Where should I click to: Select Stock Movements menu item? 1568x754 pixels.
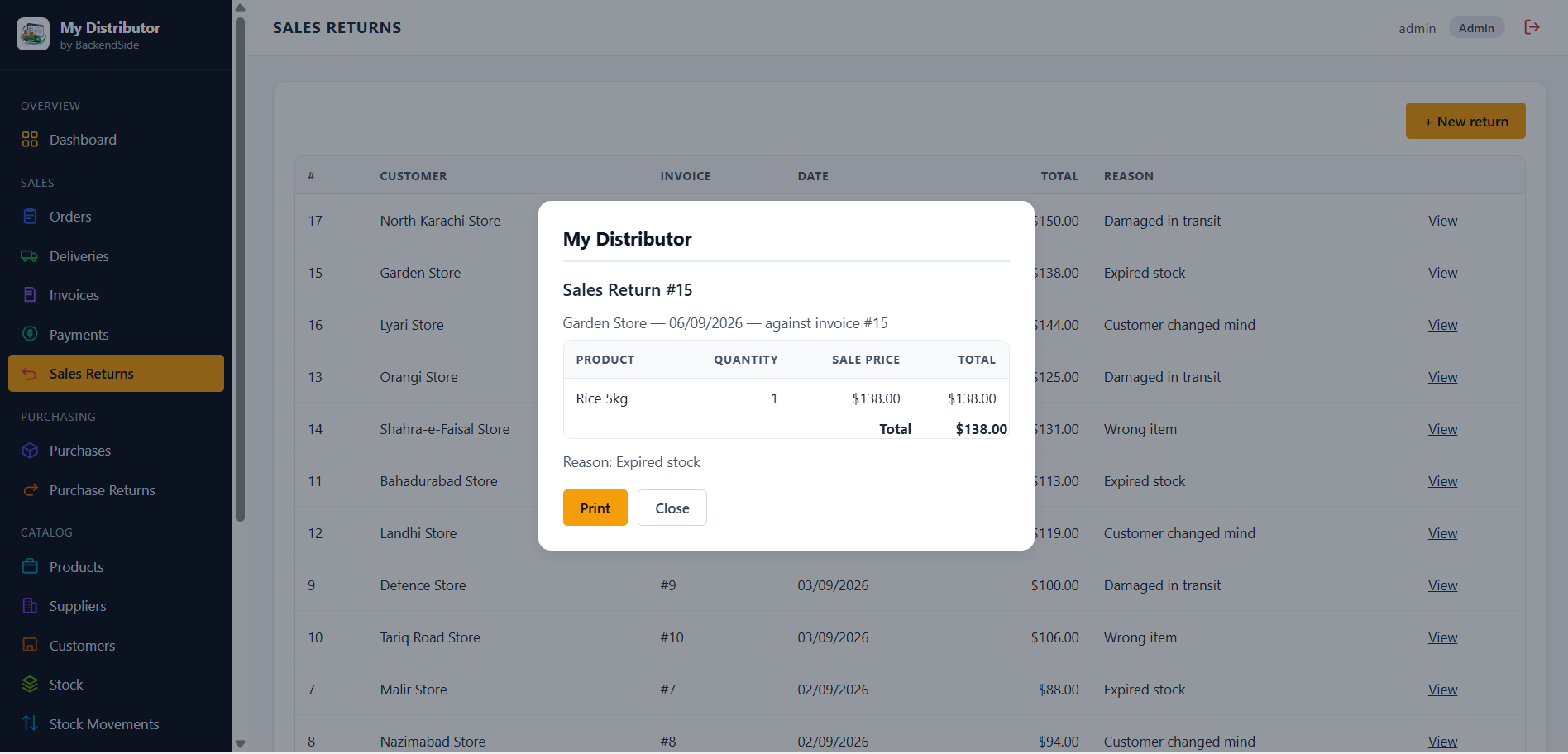[116, 723]
